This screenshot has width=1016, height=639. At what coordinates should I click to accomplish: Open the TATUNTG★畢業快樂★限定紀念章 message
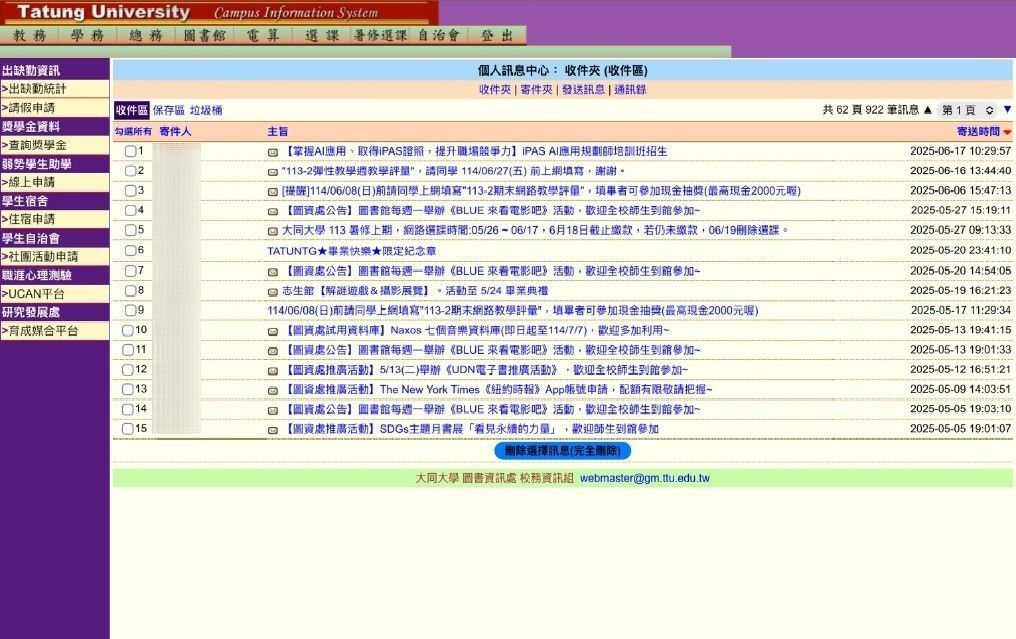352,251
